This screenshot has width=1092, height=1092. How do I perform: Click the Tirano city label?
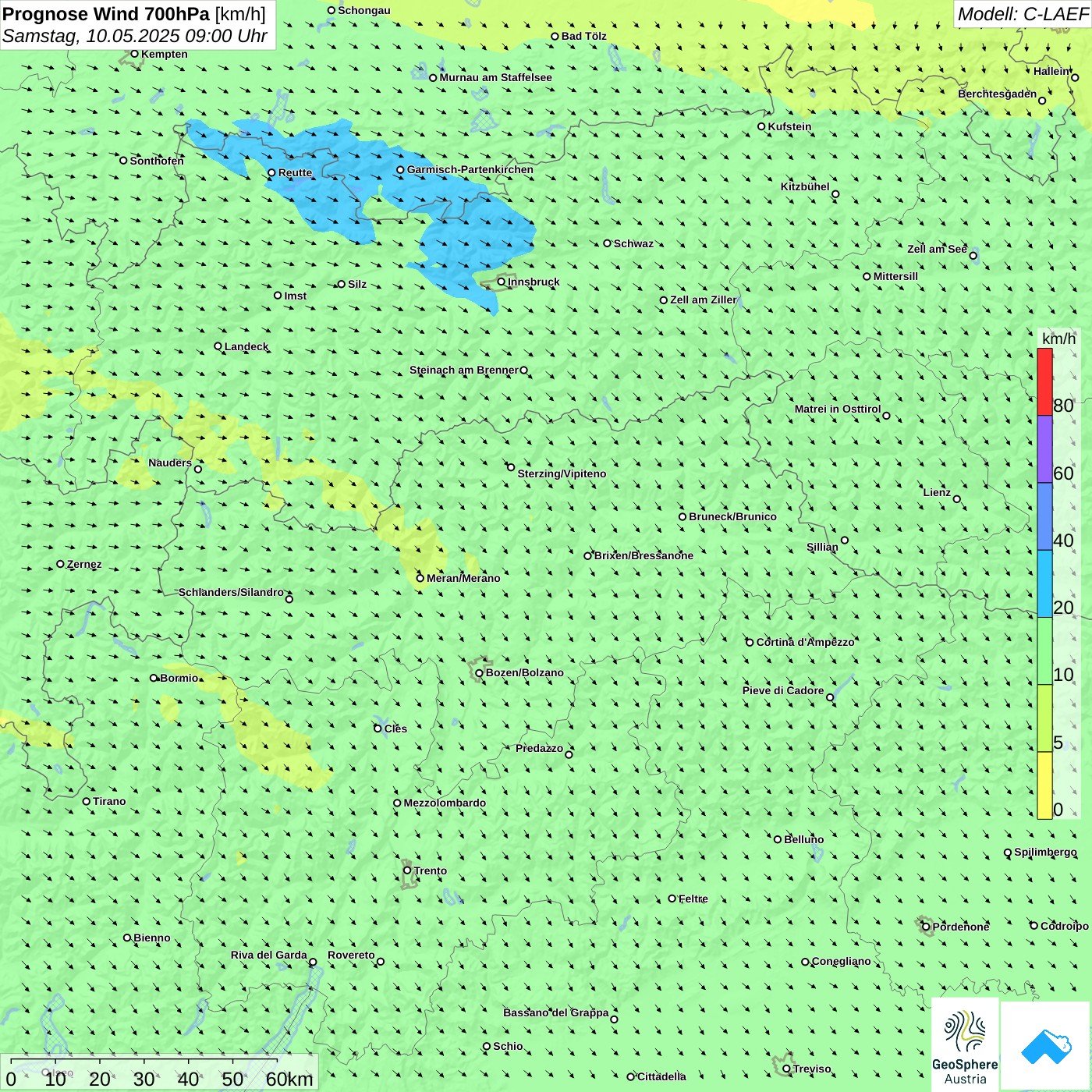point(109,801)
